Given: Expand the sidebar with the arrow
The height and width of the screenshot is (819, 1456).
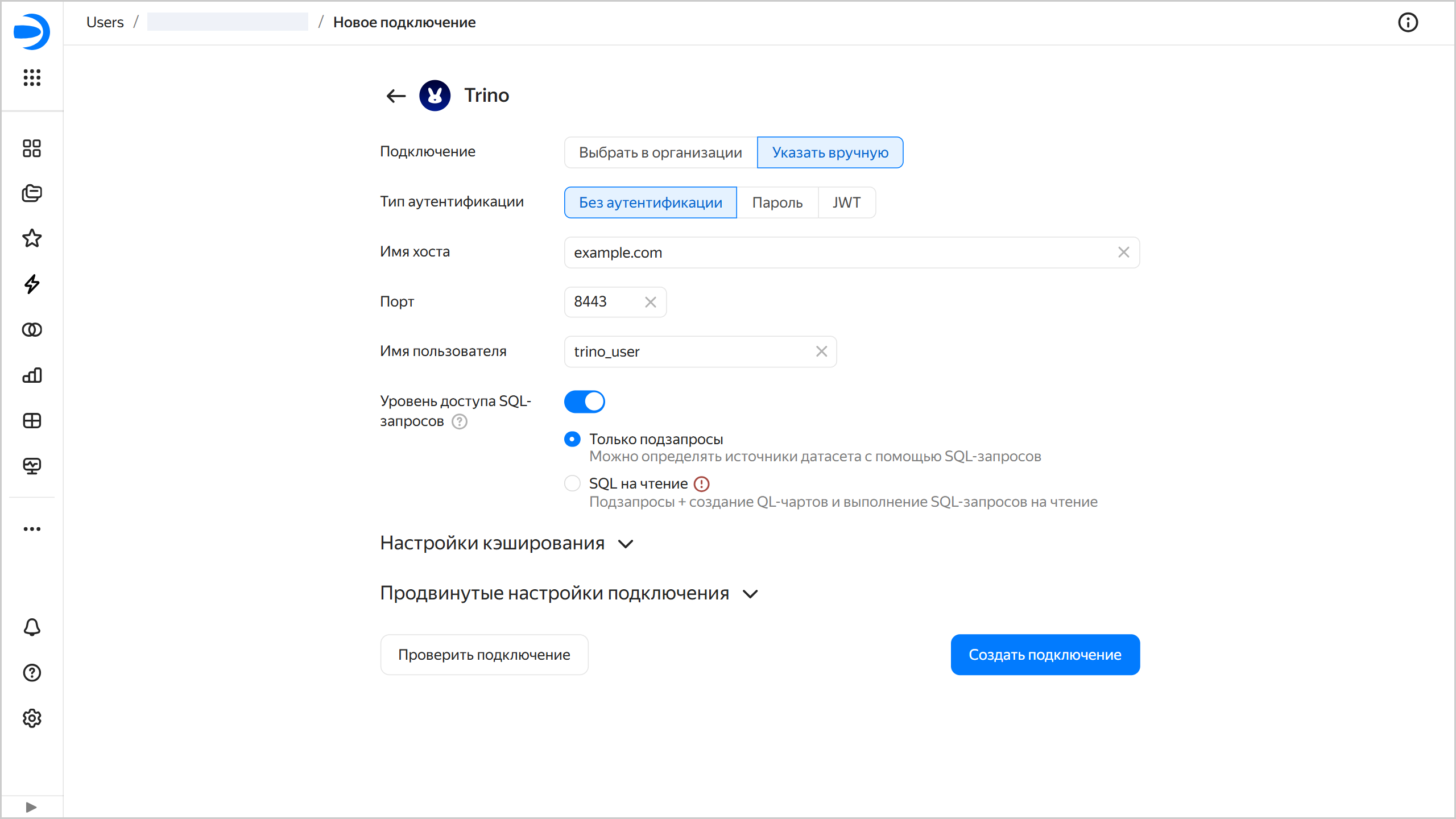Looking at the screenshot, I should coord(31,807).
